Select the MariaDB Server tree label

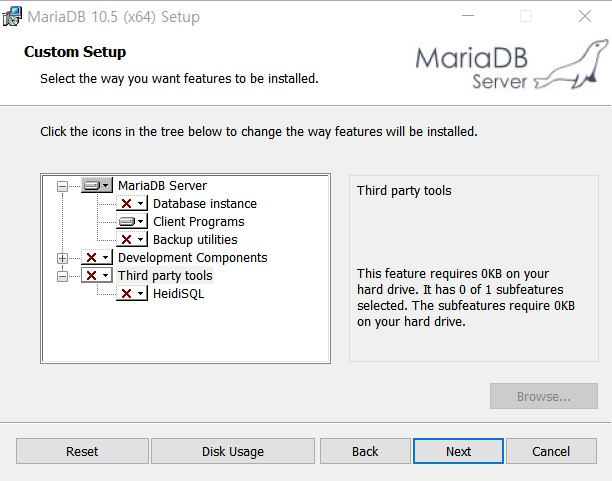pyautogui.click(x=162, y=185)
